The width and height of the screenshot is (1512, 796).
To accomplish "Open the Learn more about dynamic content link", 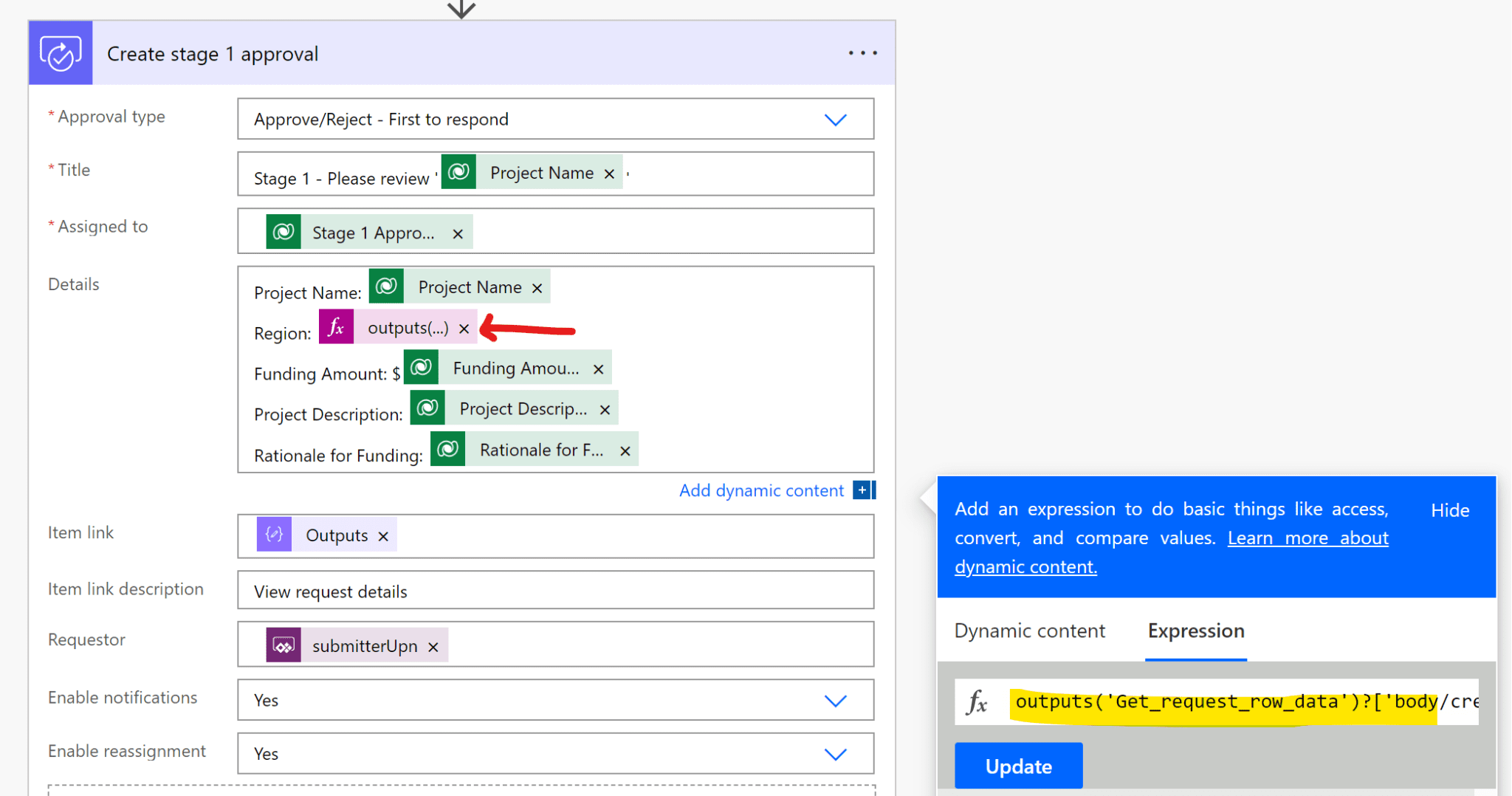I will point(1307,538).
